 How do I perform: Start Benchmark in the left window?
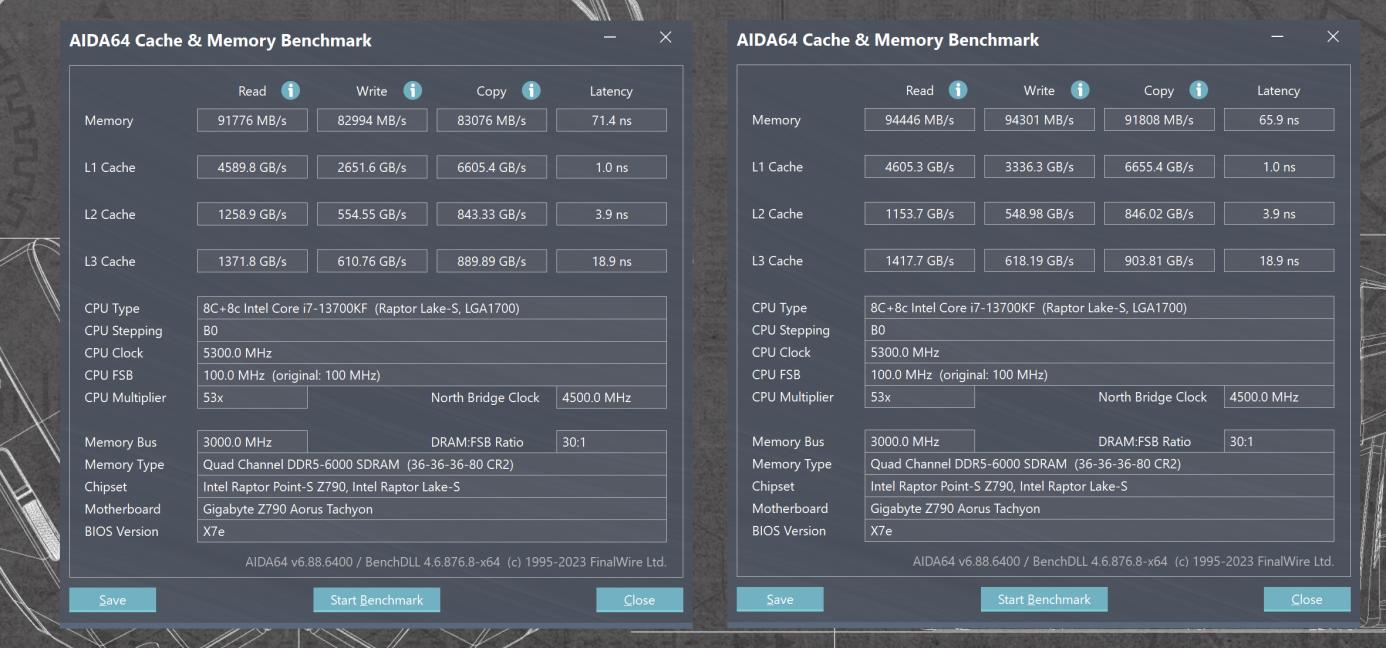coord(376,600)
